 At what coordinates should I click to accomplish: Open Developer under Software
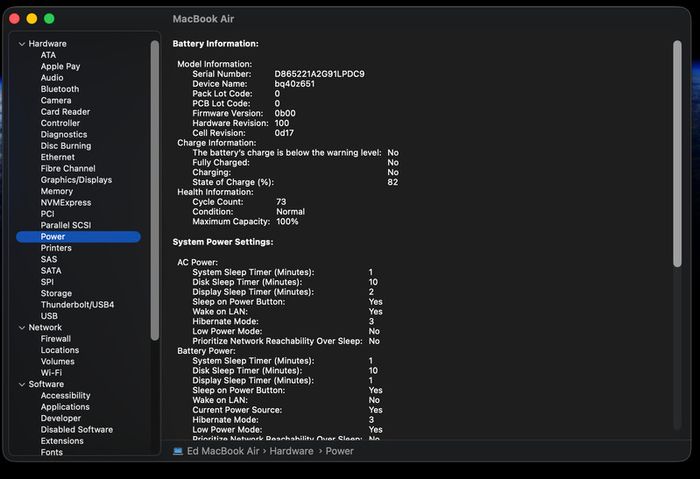(x=61, y=419)
